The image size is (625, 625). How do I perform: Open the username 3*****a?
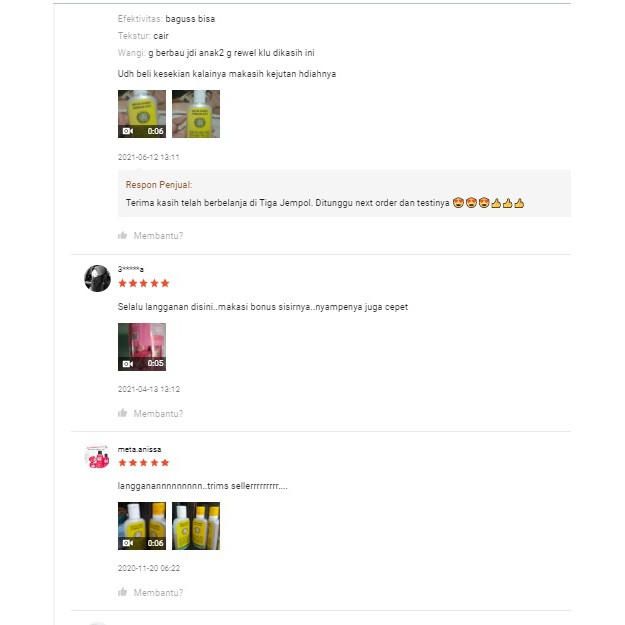[131, 269]
